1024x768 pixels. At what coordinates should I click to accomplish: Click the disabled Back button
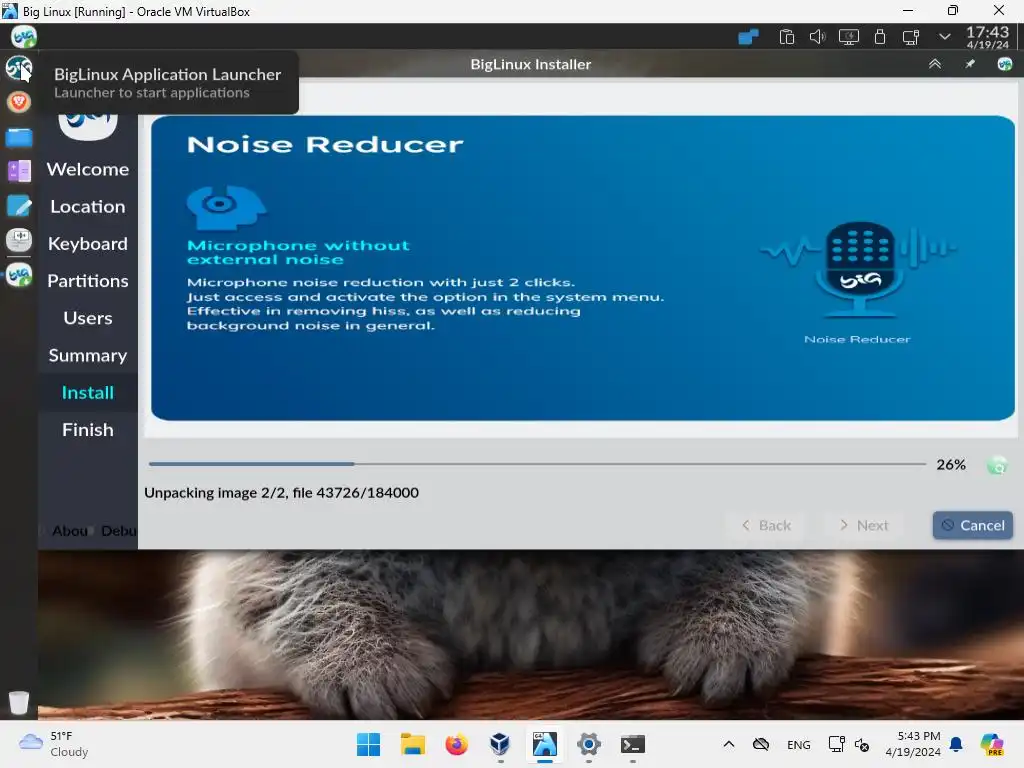point(765,525)
